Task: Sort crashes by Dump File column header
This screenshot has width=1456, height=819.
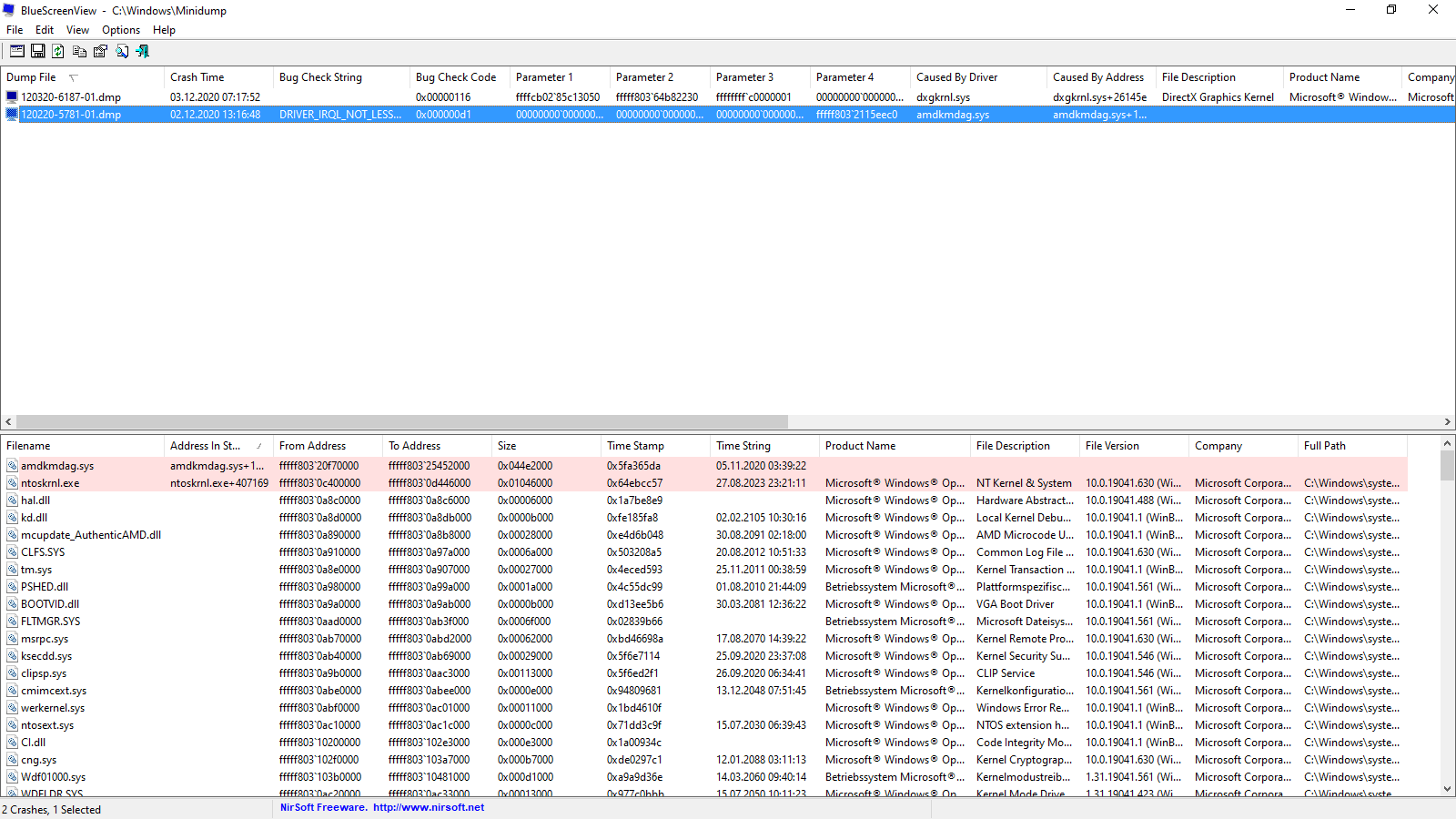Action: (x=82, y=77)
